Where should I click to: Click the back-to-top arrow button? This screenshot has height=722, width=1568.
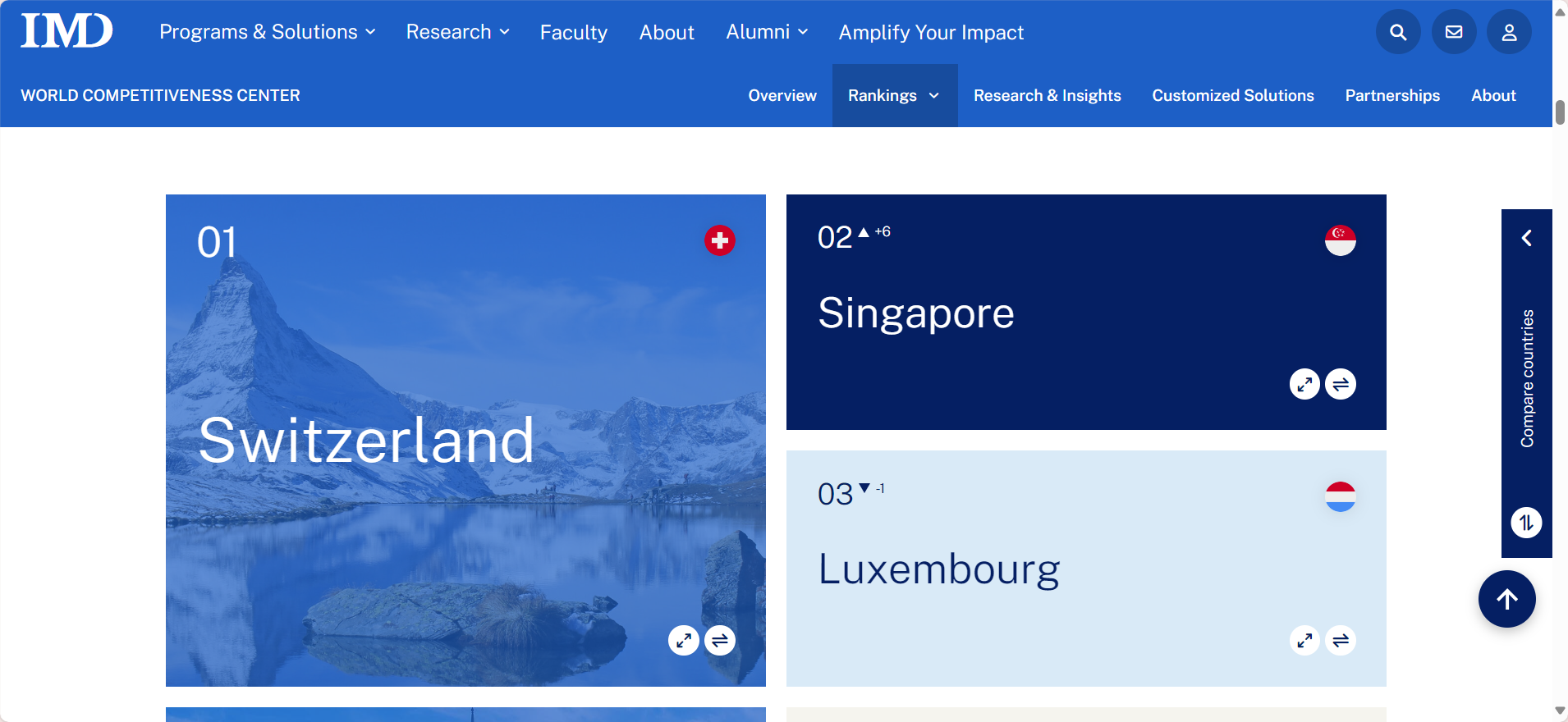(x=1507, y=599)
